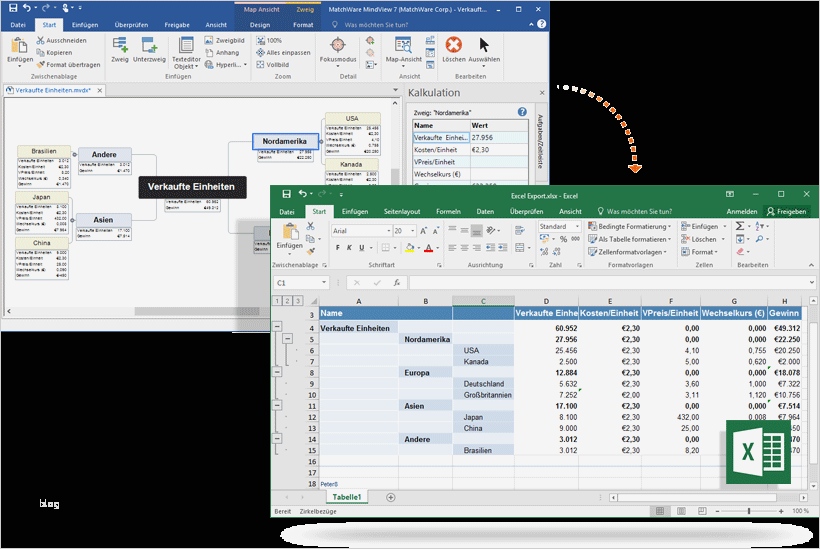Select Nordamerika branch in mind map
This screenshot has width=820, height=549.
pos(285,141)
